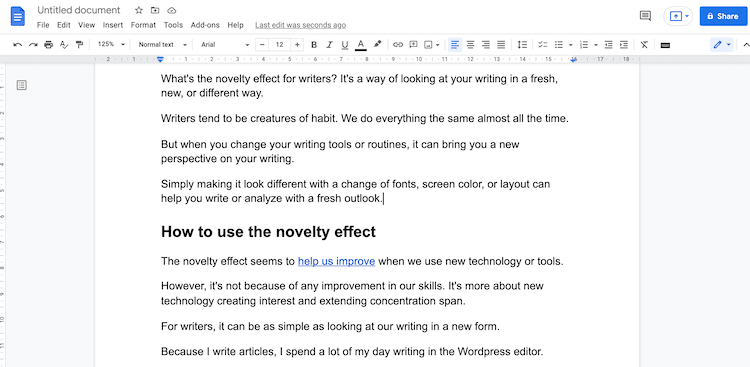Viewport: 750px width, 367px height.
Task: Check the cloud save status icon
Action: pos(171,10)
